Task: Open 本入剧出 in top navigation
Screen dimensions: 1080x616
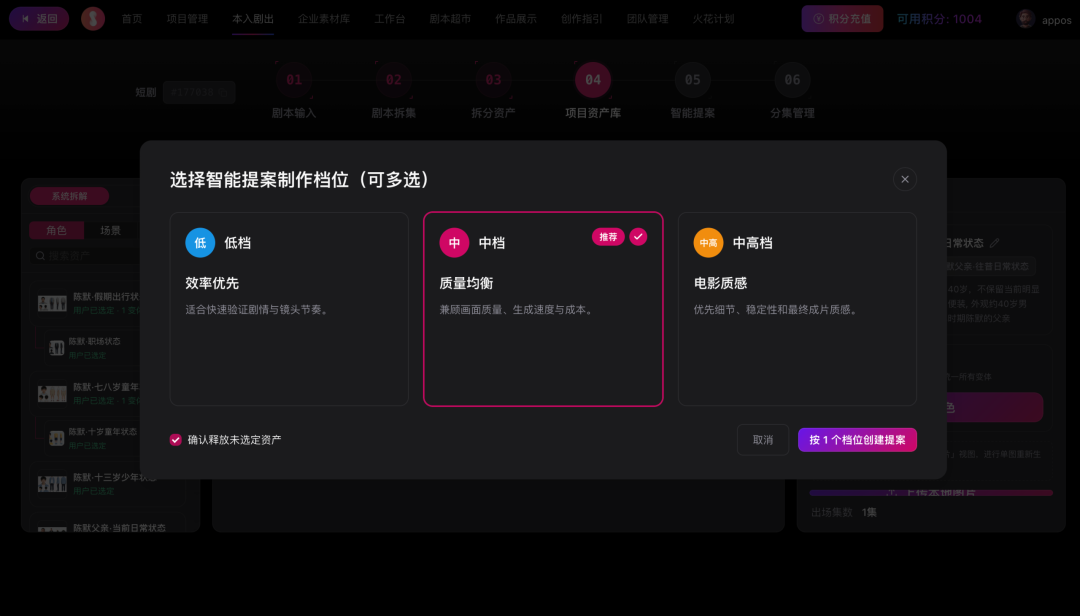Action: coord(253,19)
